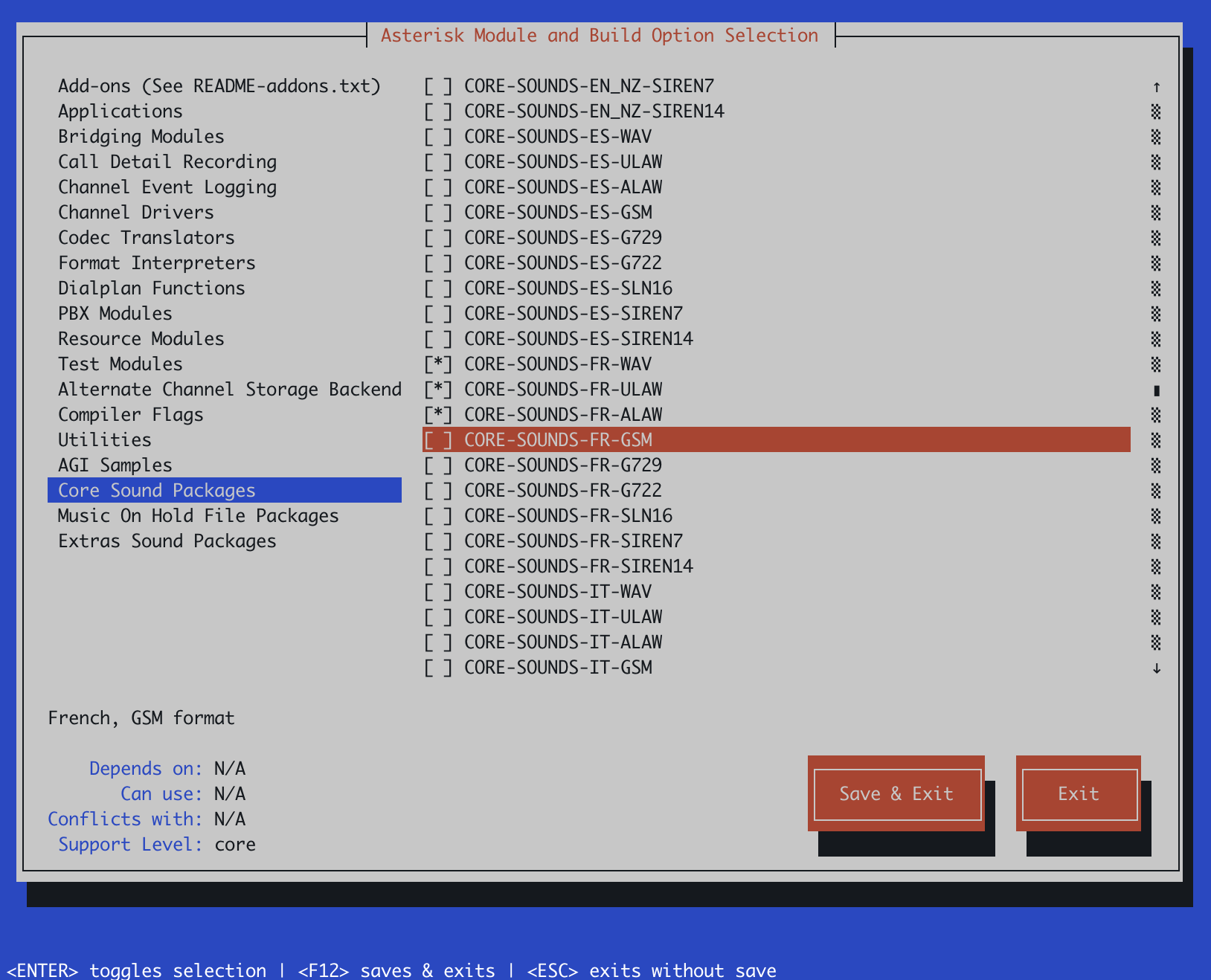Select CORE-SOUNDS-IT-GSM checkbox

(x=438, y=668)
